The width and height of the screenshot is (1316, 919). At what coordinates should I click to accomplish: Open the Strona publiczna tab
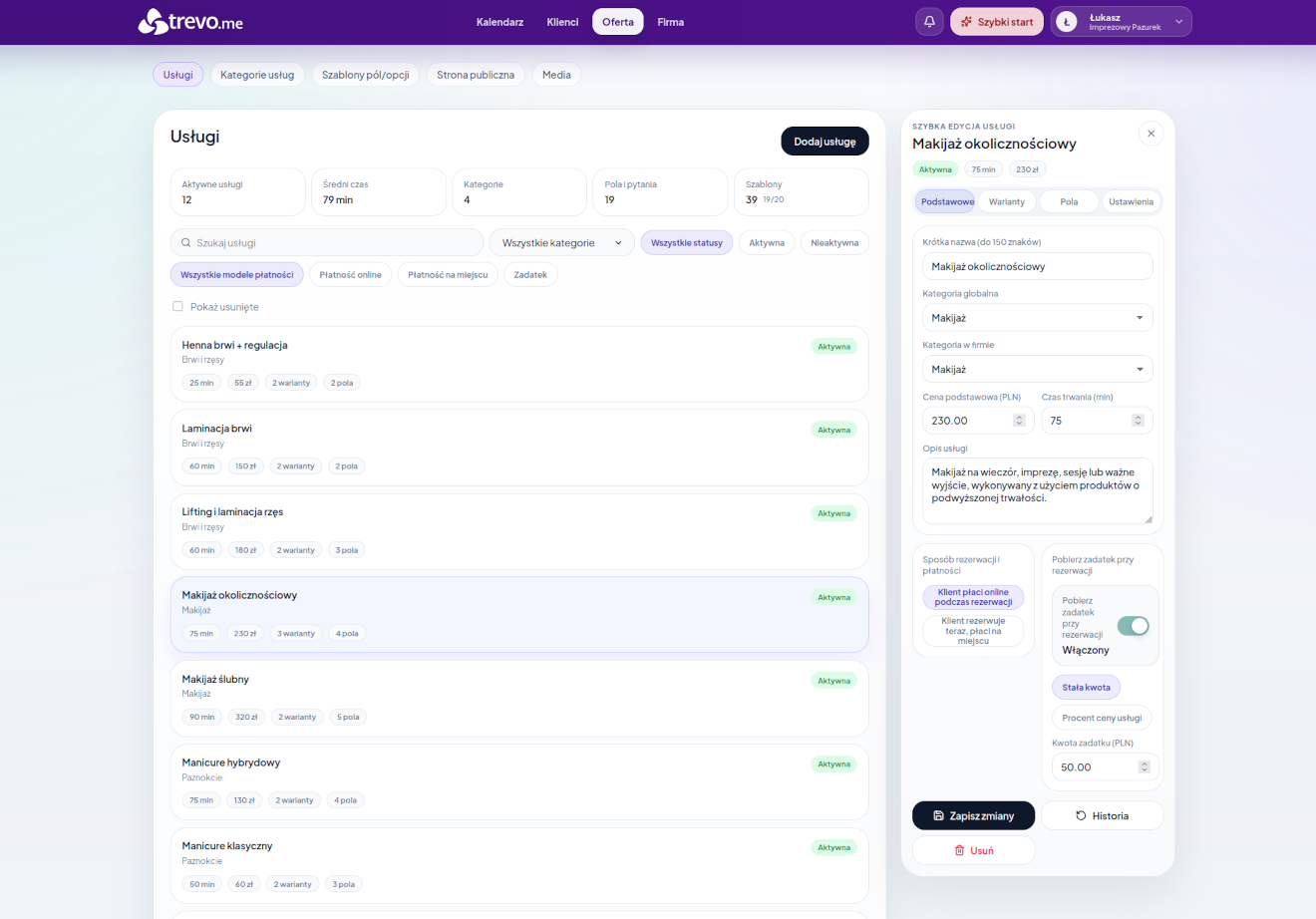pyautogui.click(x=476, y=75)
